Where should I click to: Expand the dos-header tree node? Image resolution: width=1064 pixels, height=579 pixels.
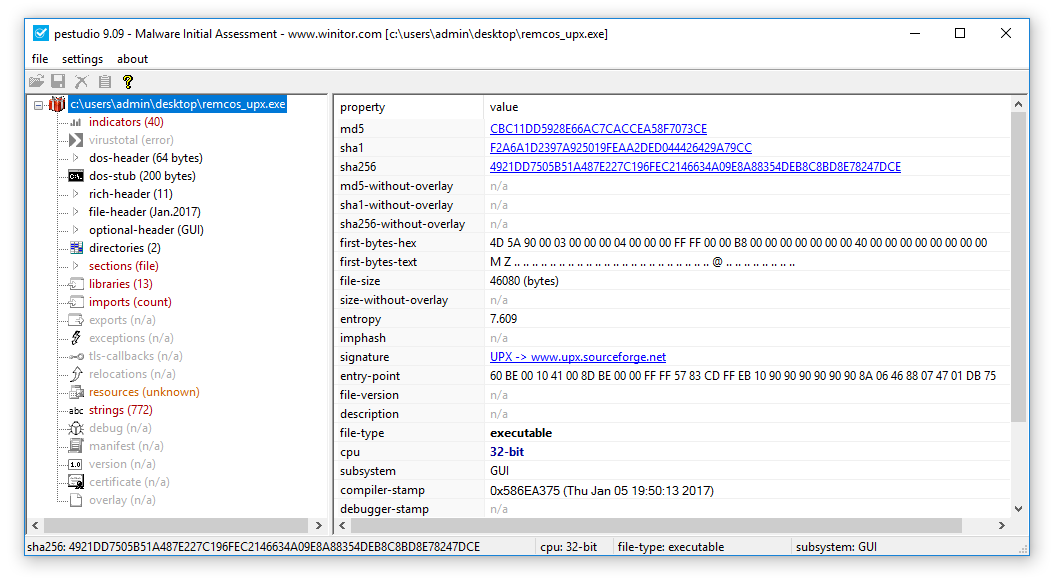click(76, 158)
